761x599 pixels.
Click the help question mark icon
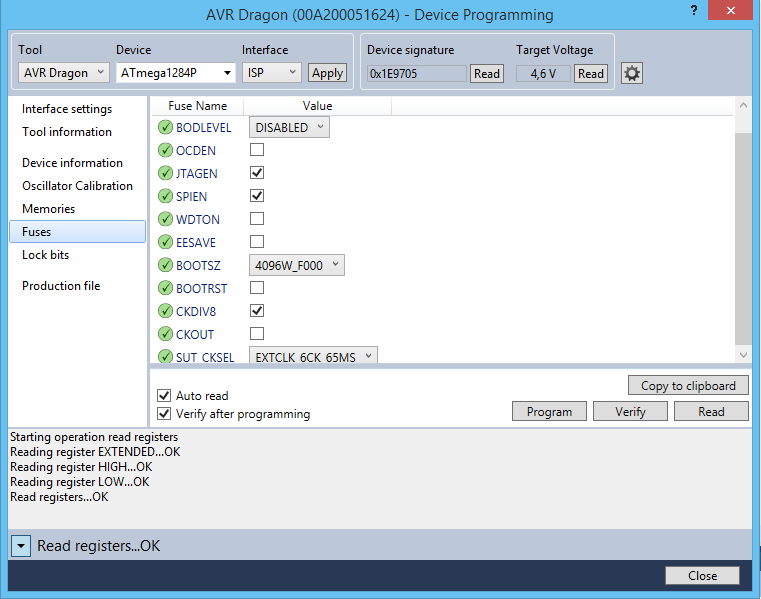pos(692,11)
